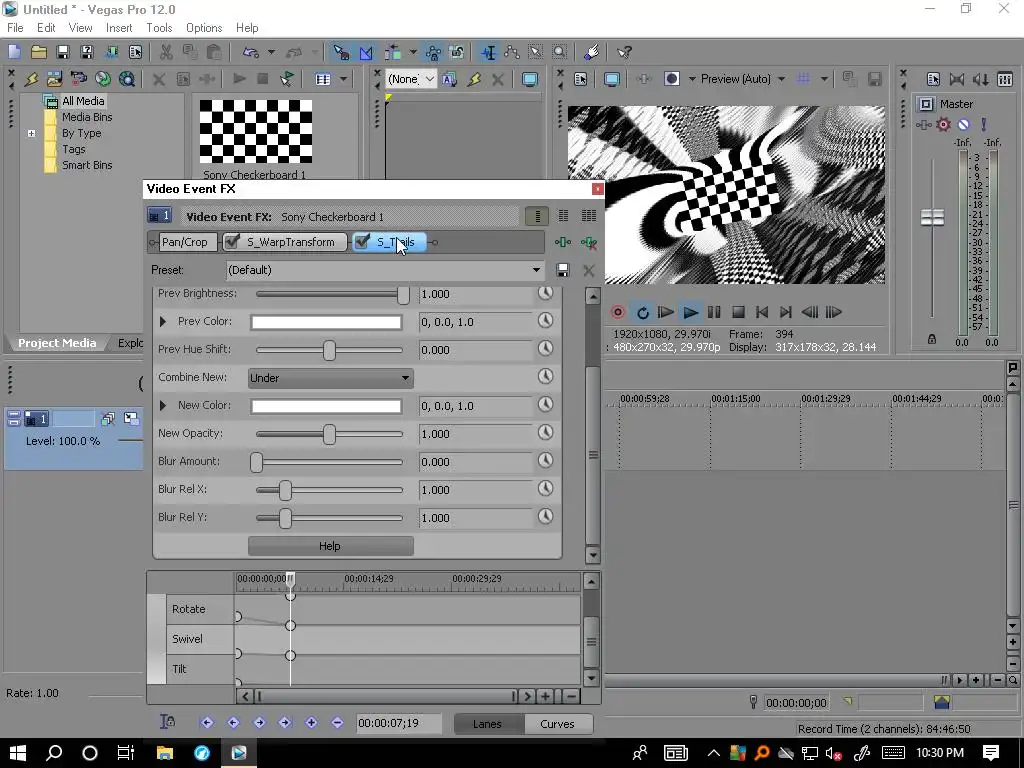Open File Explorer from the taskbar
Image resolution: width=1024 pixels, height=768 pixels.
click(x=165, y=752)
